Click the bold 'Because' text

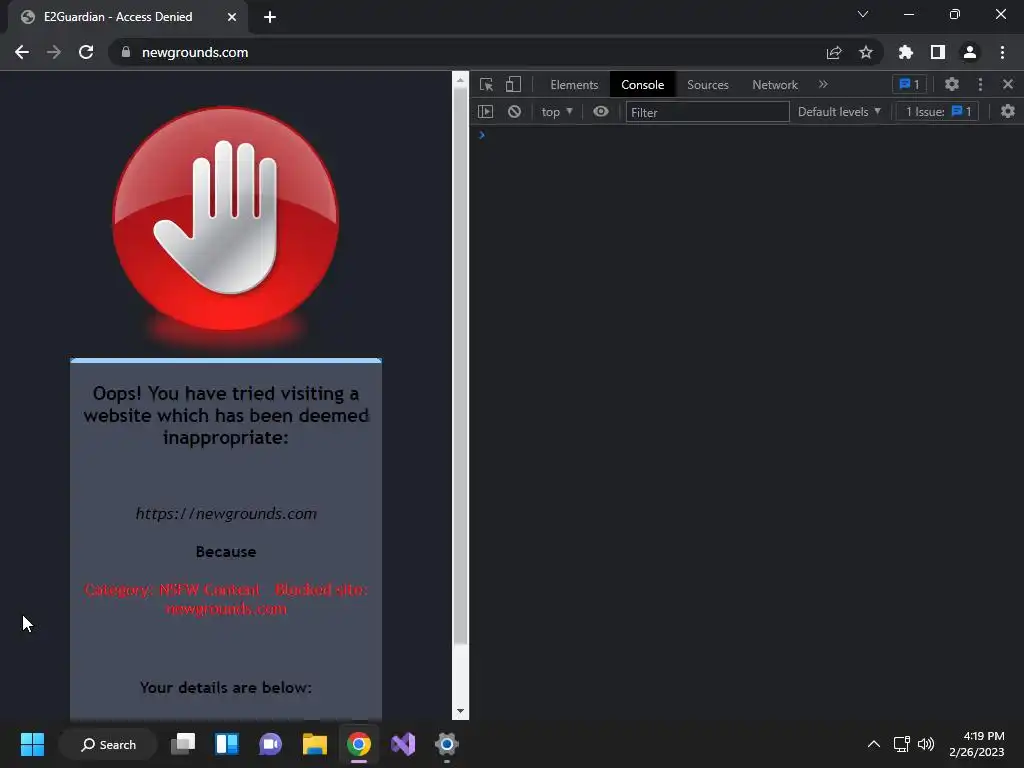(x=226, y=552)
